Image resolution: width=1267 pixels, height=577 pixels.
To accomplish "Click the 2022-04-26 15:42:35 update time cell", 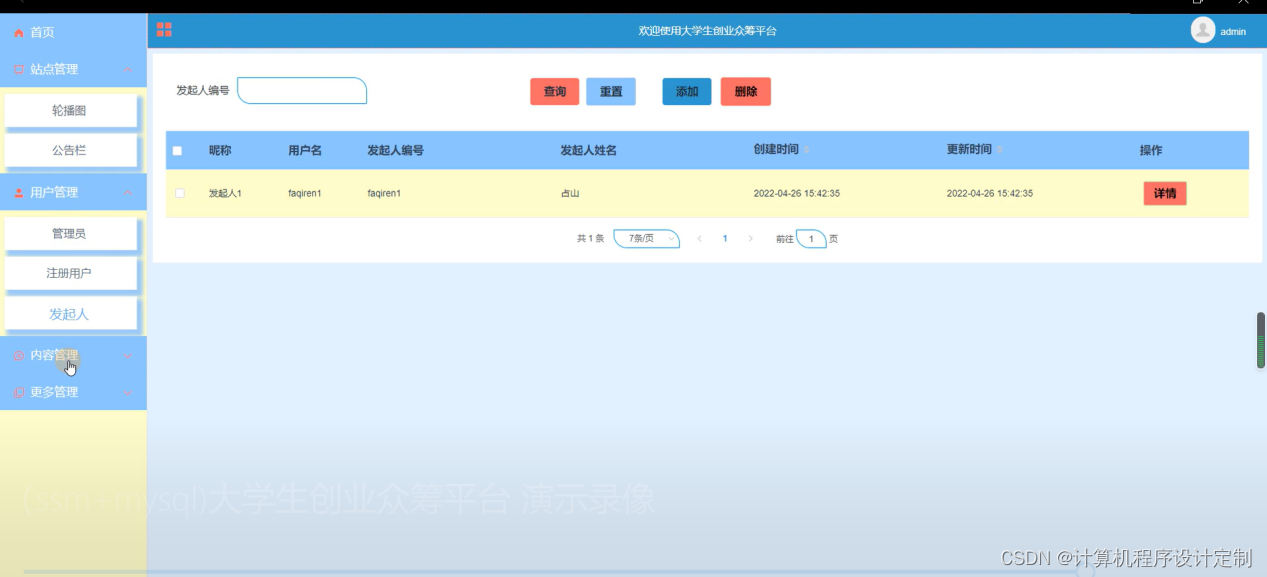I will pos(990,193).
